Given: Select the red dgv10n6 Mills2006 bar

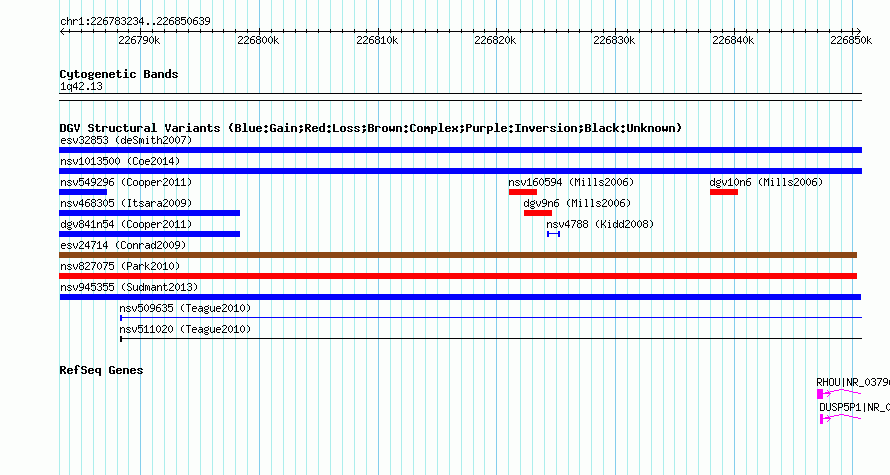Looking at the screenshot, I should coord(724,192).
